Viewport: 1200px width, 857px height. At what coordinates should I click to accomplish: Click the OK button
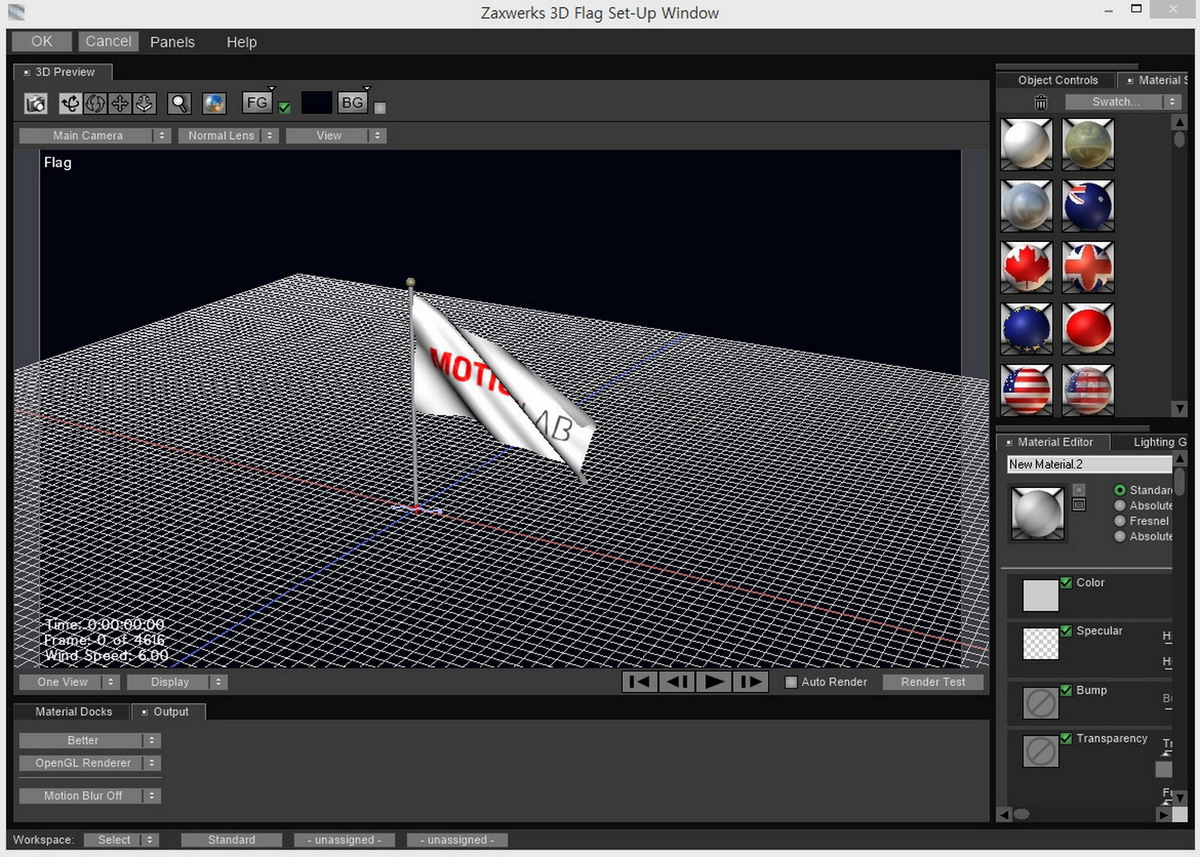pos(42,41)
